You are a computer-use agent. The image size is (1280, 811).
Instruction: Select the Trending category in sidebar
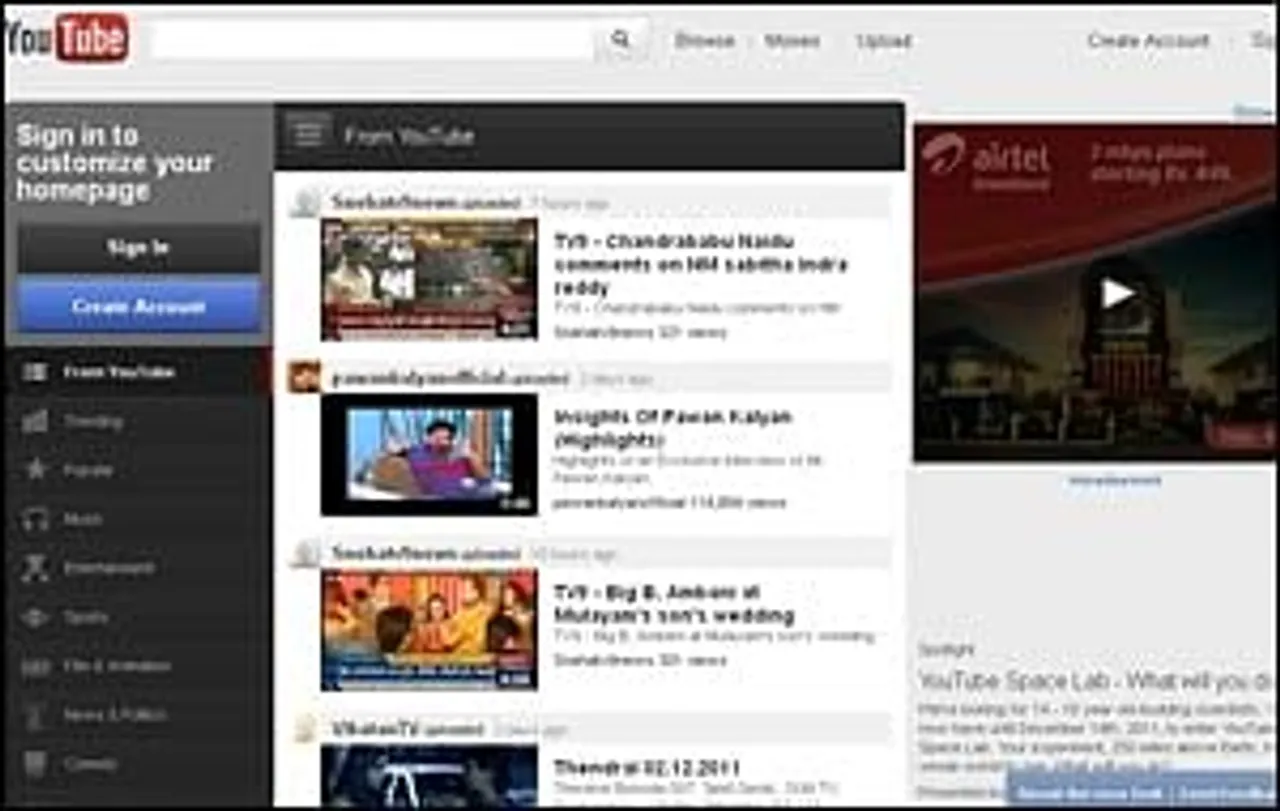138,421
